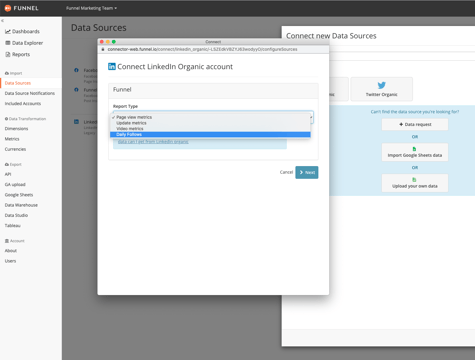Screen dimensions: 475x360
Task: Click first Facebook icon in data sources list
Action: click(x=76, y=70)
